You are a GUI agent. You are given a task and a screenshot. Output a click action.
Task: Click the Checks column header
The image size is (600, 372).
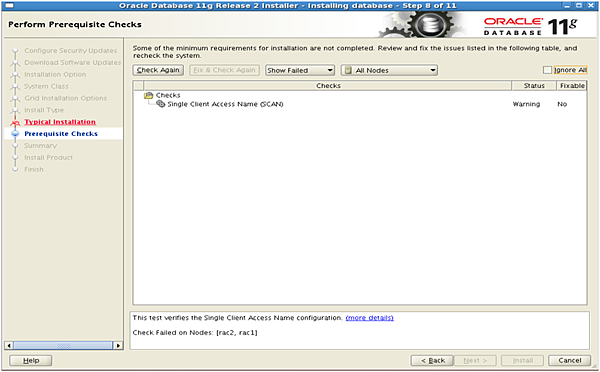[x=328, y=86]
